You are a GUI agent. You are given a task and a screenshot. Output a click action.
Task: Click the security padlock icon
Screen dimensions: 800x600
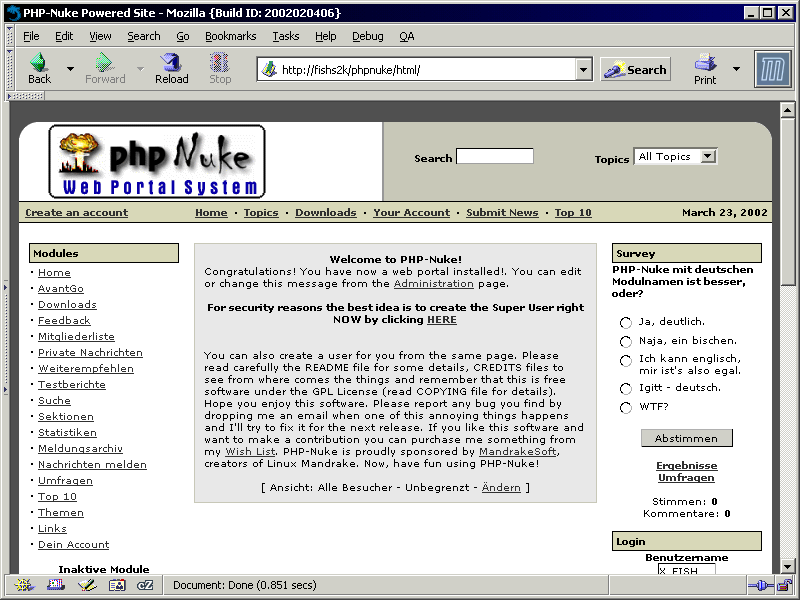pos(784,585)
